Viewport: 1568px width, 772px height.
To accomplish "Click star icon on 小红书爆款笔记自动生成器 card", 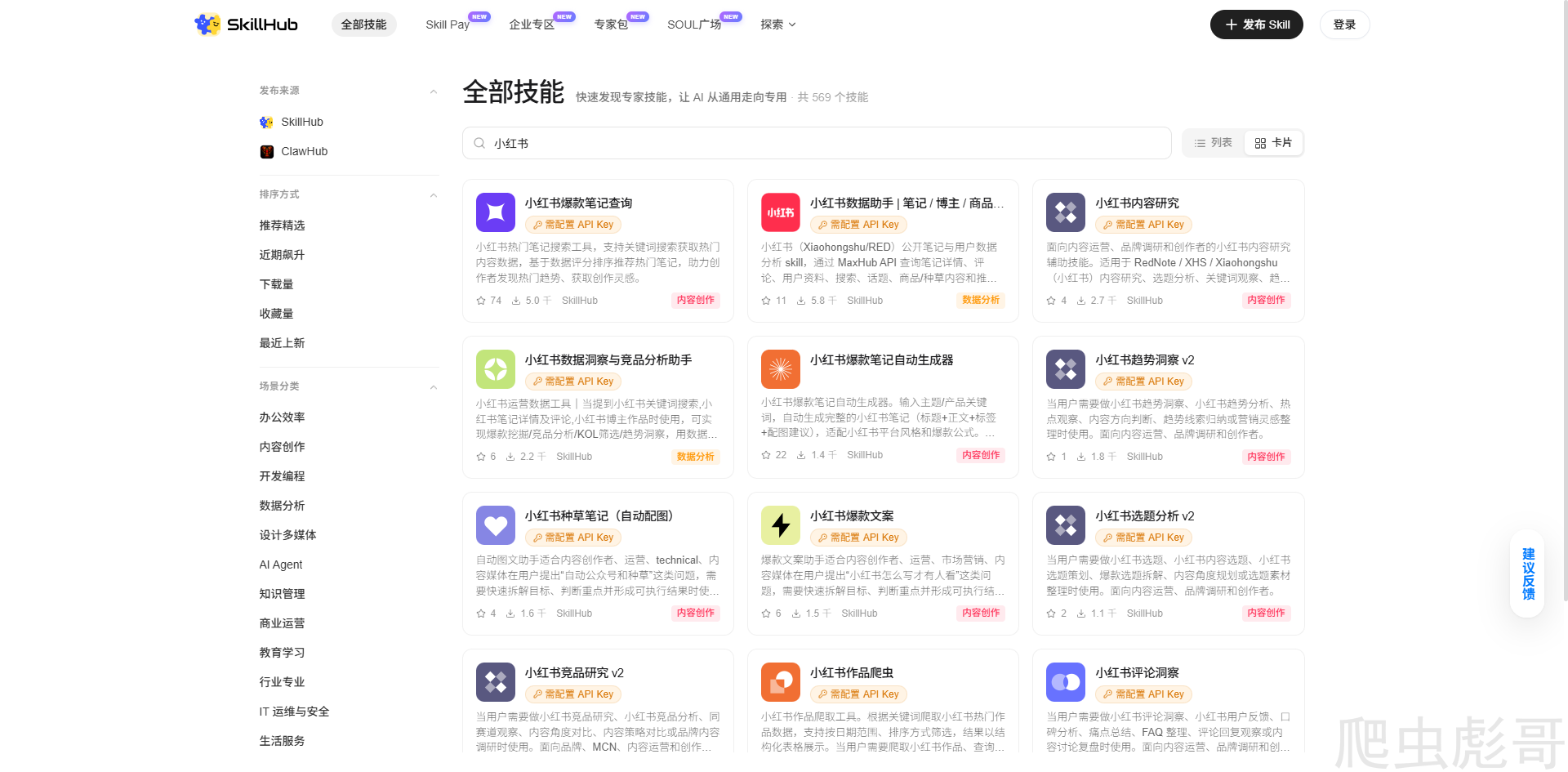I will 766,455.
